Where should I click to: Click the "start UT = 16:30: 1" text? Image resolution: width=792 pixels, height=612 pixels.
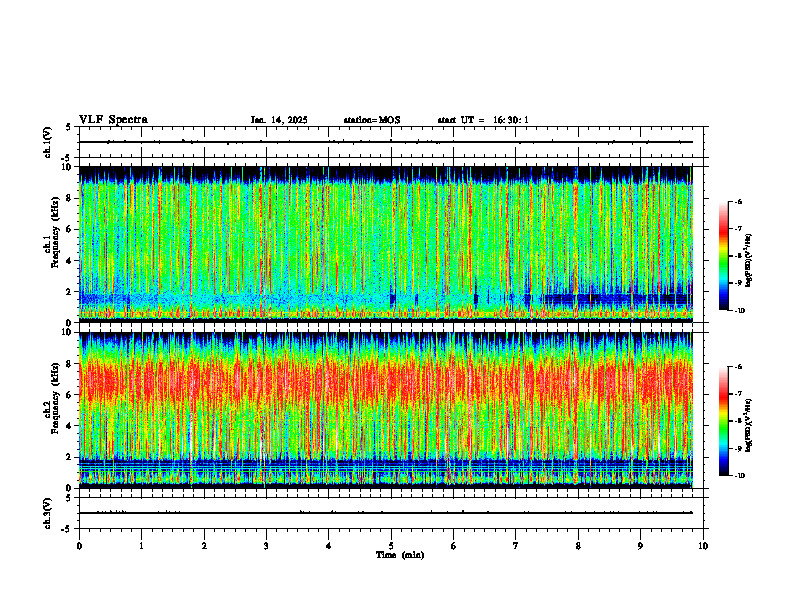click(x=483, y=120)
